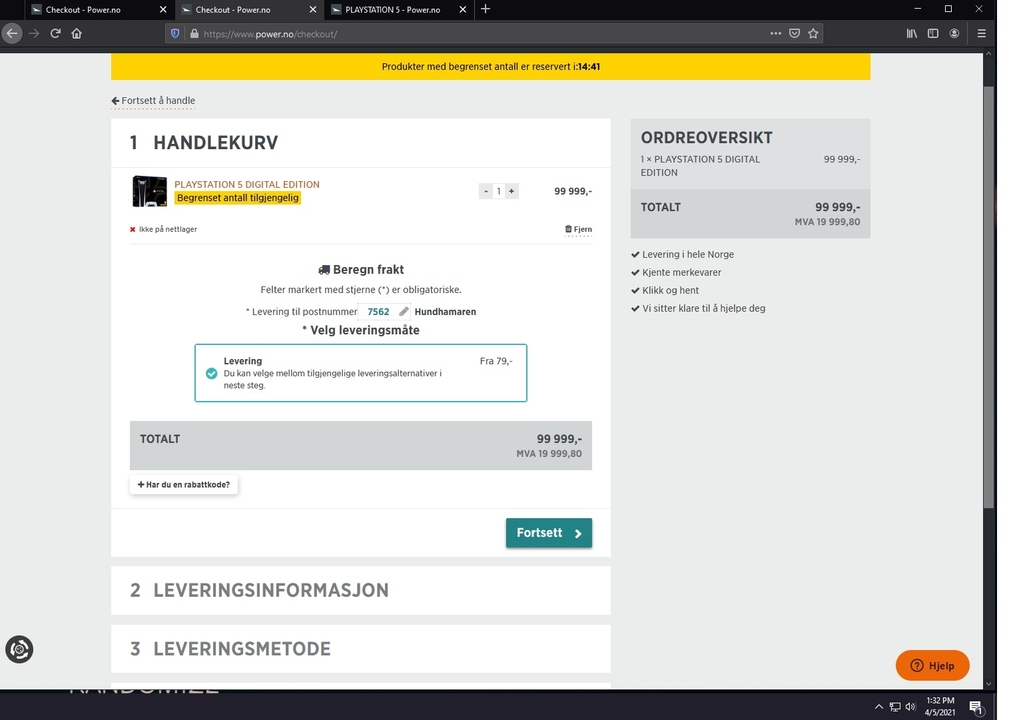Click the padlock site security icon
The image size is (1023, 720).
(194, 33)
